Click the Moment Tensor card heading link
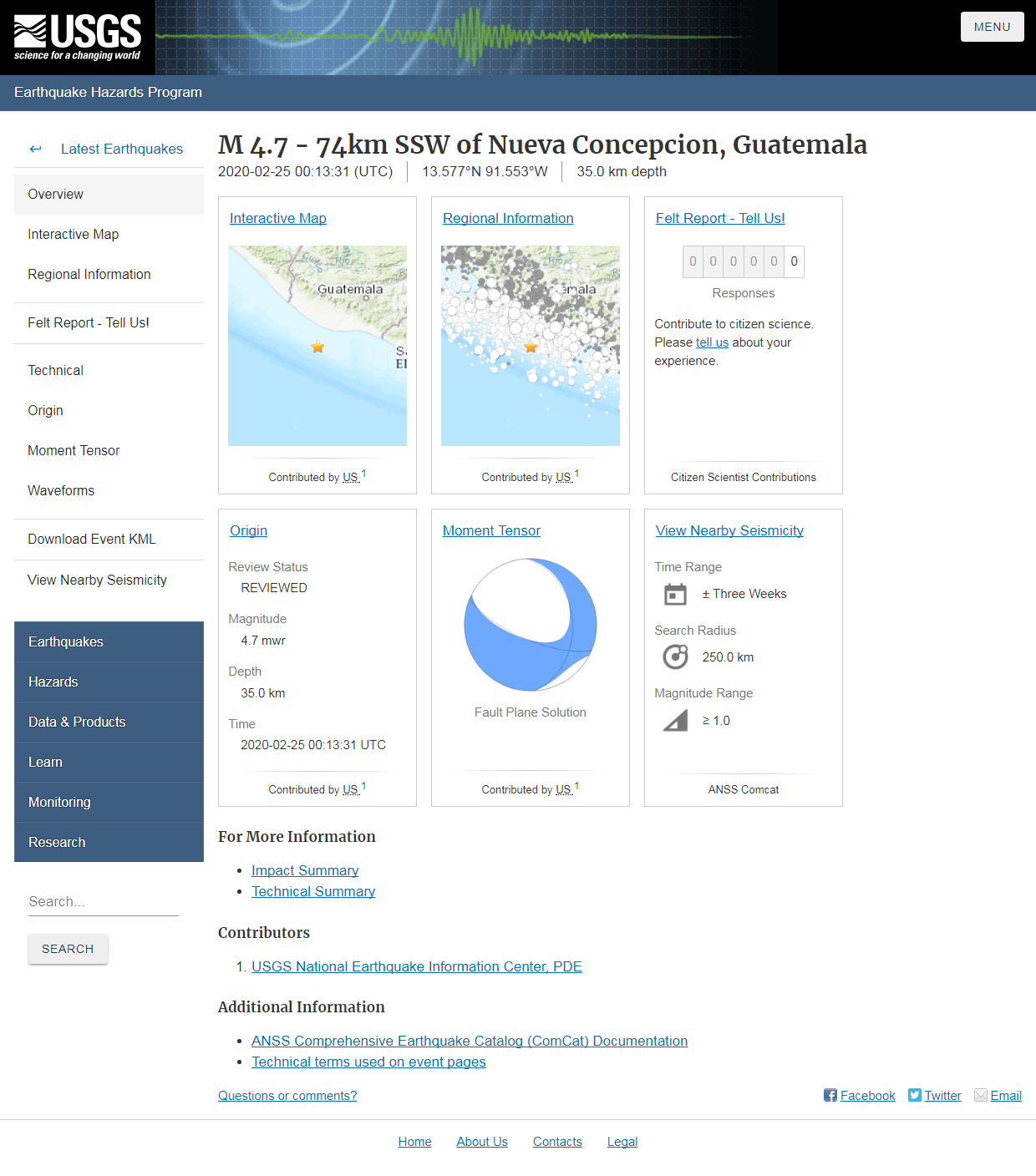1036x1176 pixels. point(491,530)
